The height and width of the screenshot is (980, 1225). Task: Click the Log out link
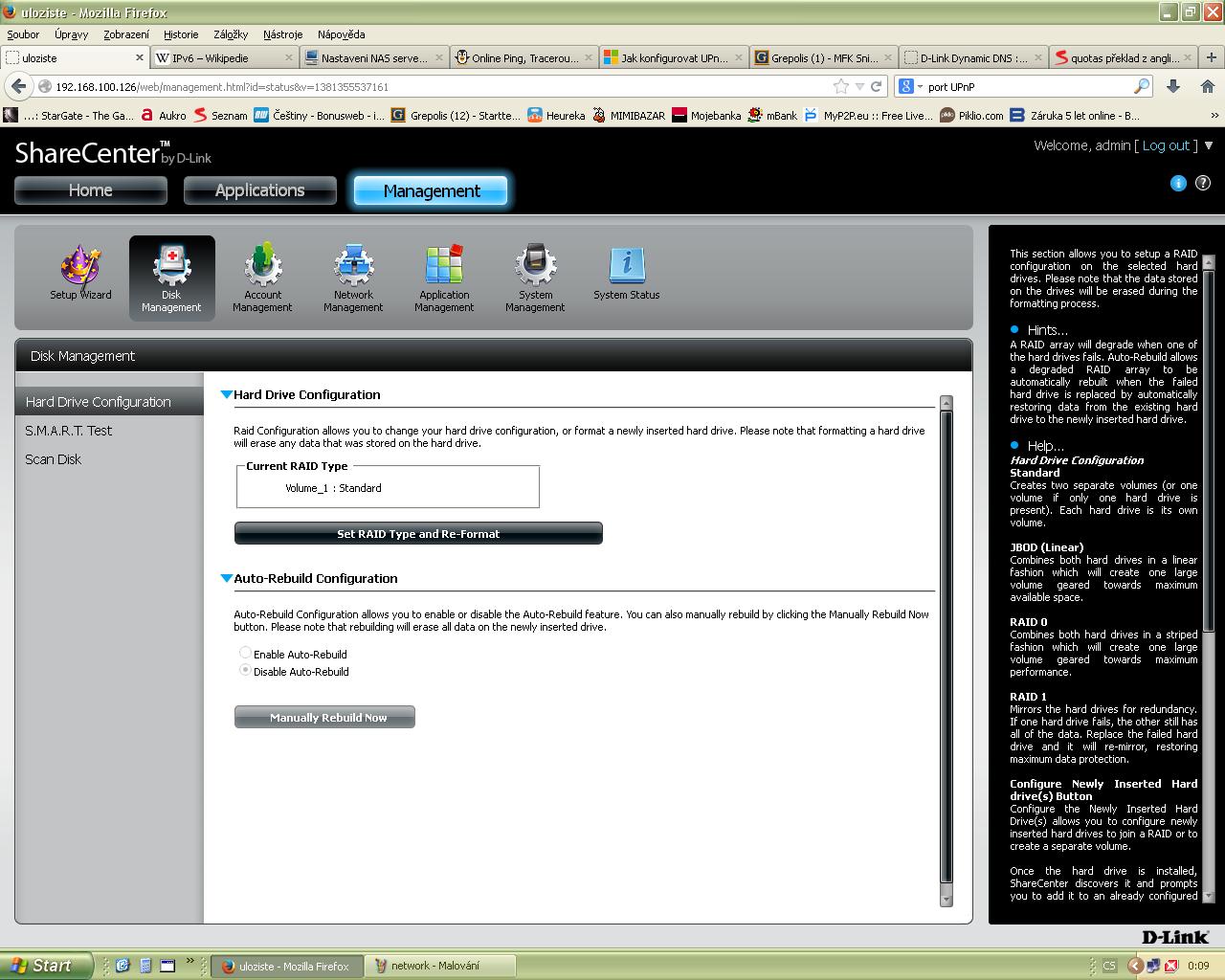pos(1166,145)
